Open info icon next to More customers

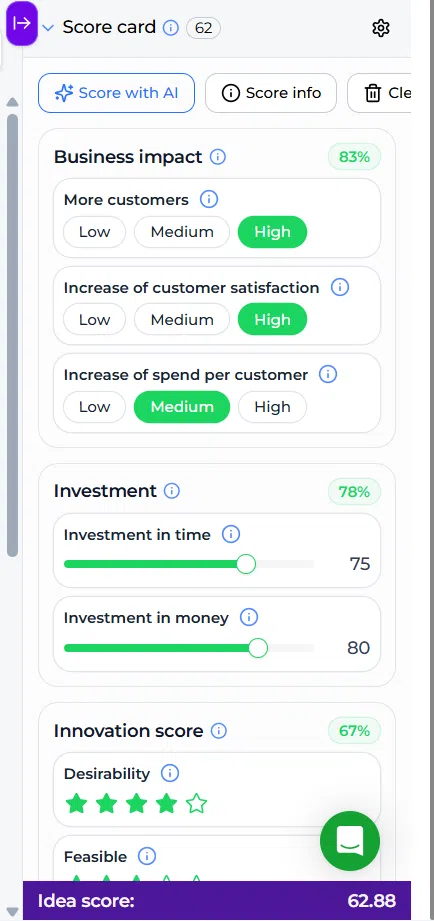tap(209, 199)
